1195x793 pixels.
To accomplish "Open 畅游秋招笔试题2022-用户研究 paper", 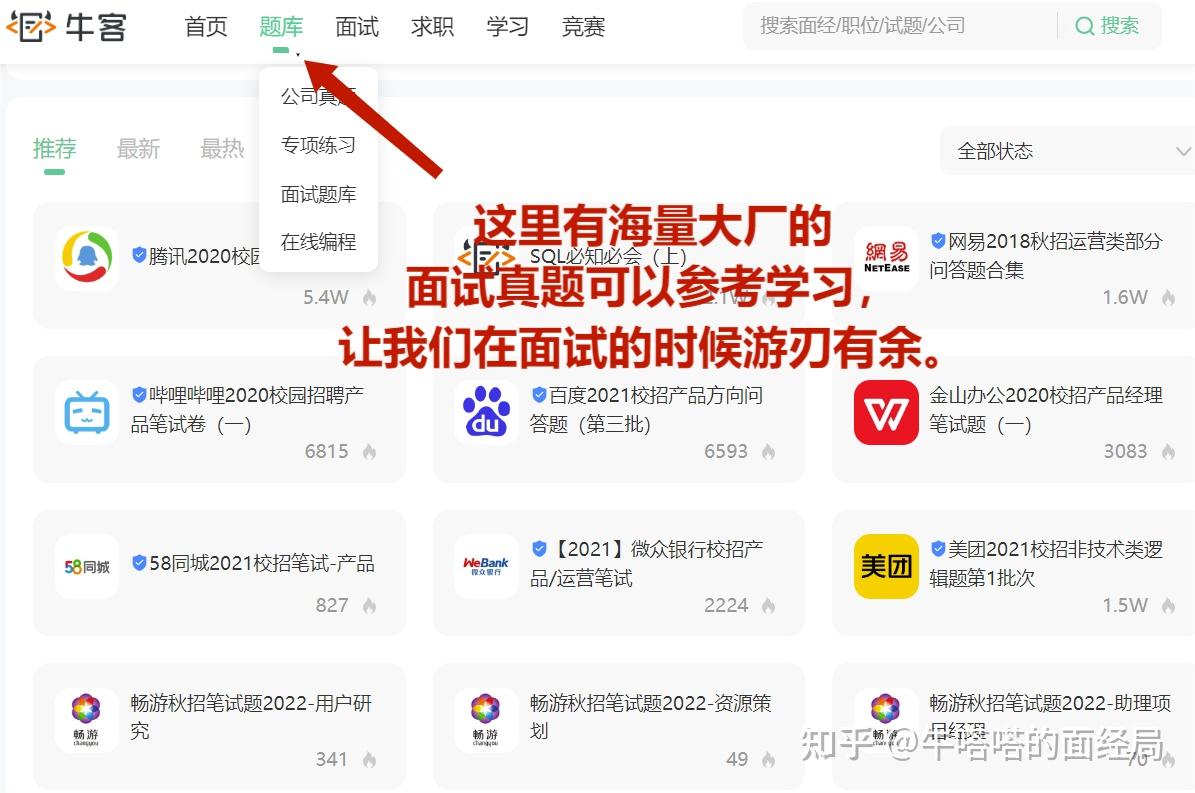I will coord(251,716).
